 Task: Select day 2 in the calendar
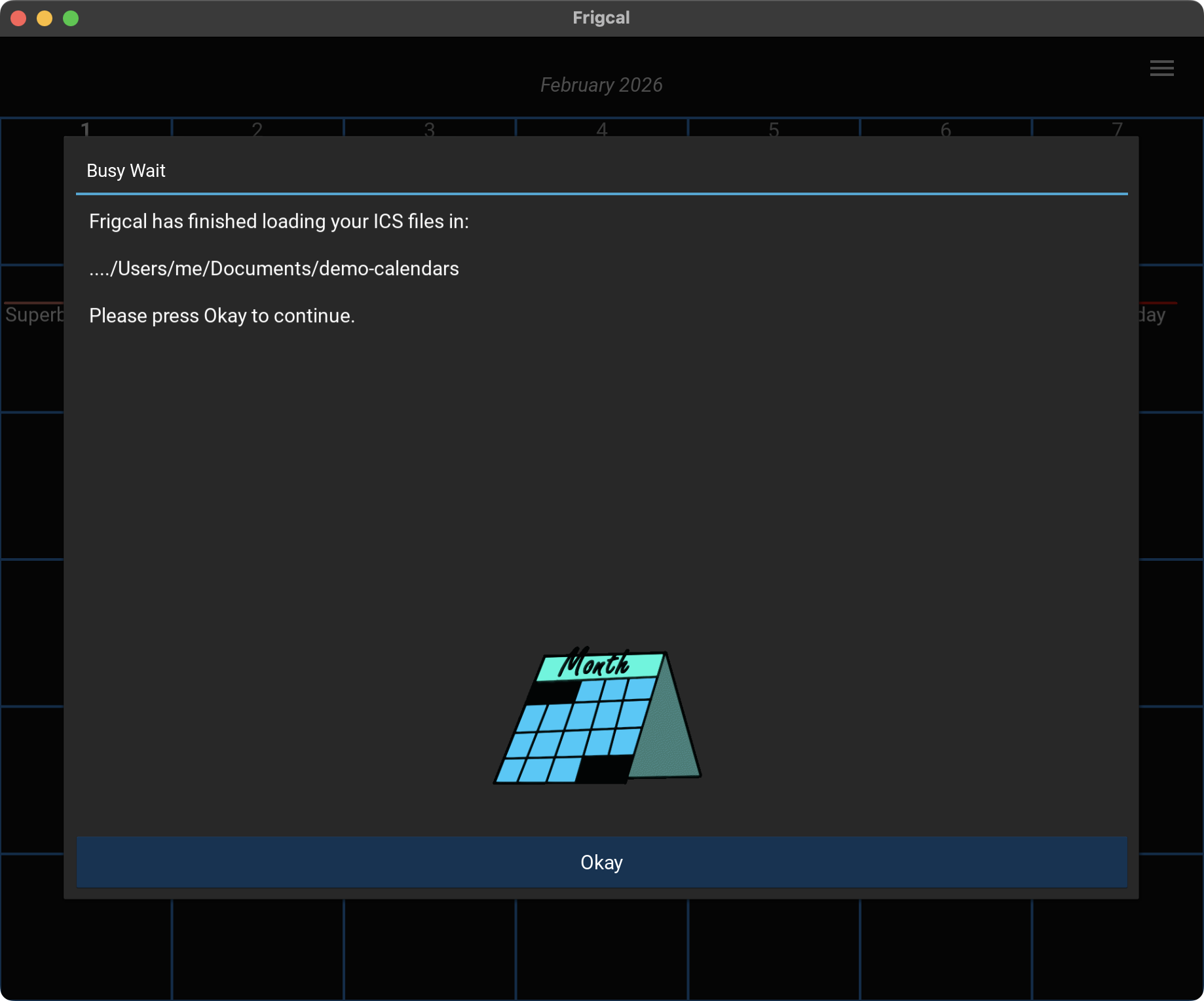tap(257, 128)
